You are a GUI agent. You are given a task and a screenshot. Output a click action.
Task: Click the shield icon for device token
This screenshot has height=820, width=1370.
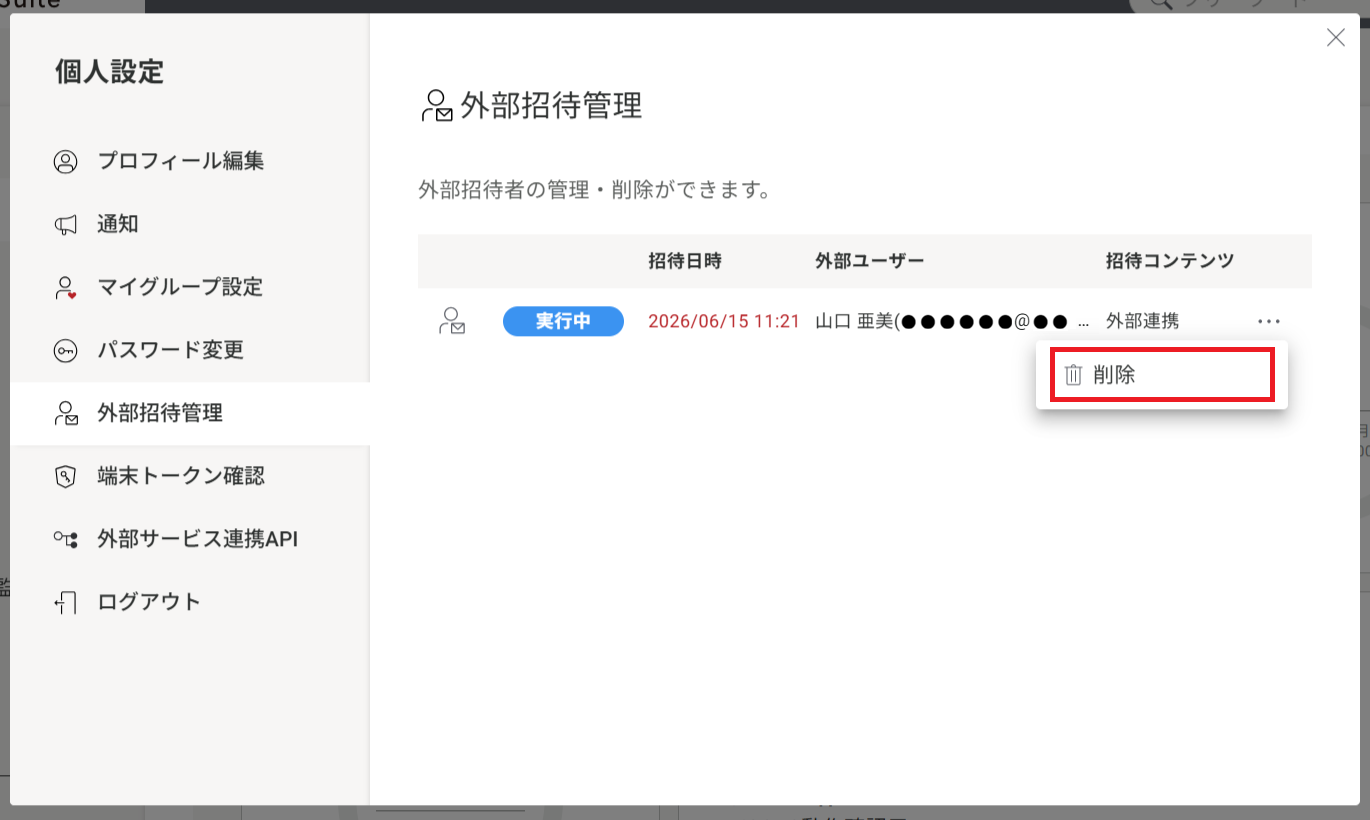point(65,477)
